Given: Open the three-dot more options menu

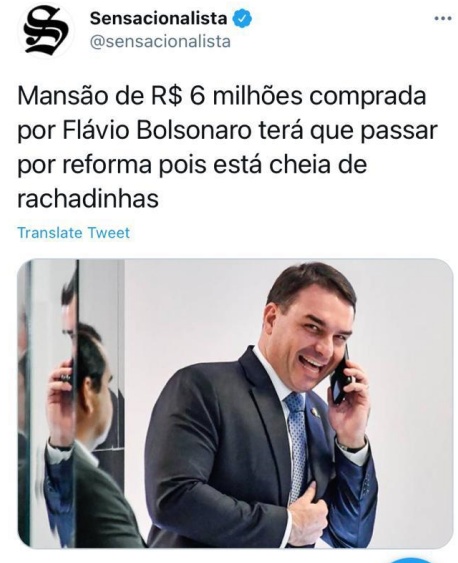Looking at the screenshot, I should (442, 18).
